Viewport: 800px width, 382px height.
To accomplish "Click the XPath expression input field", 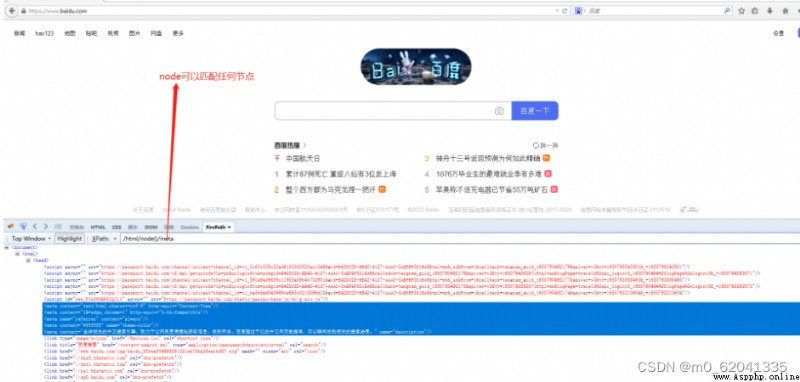I will [x=459, y=239].
